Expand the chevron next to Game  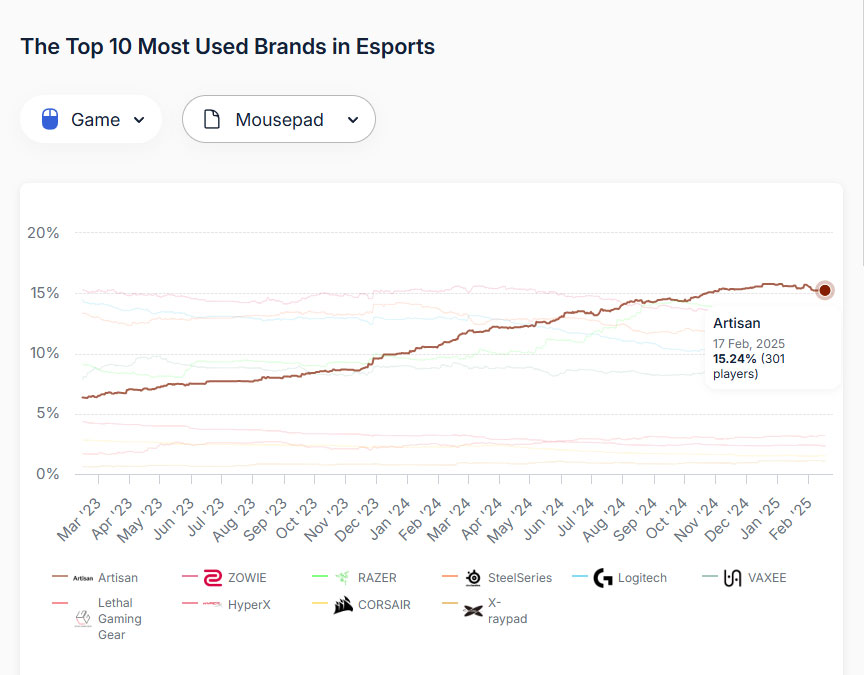click(x=139, y=120)
